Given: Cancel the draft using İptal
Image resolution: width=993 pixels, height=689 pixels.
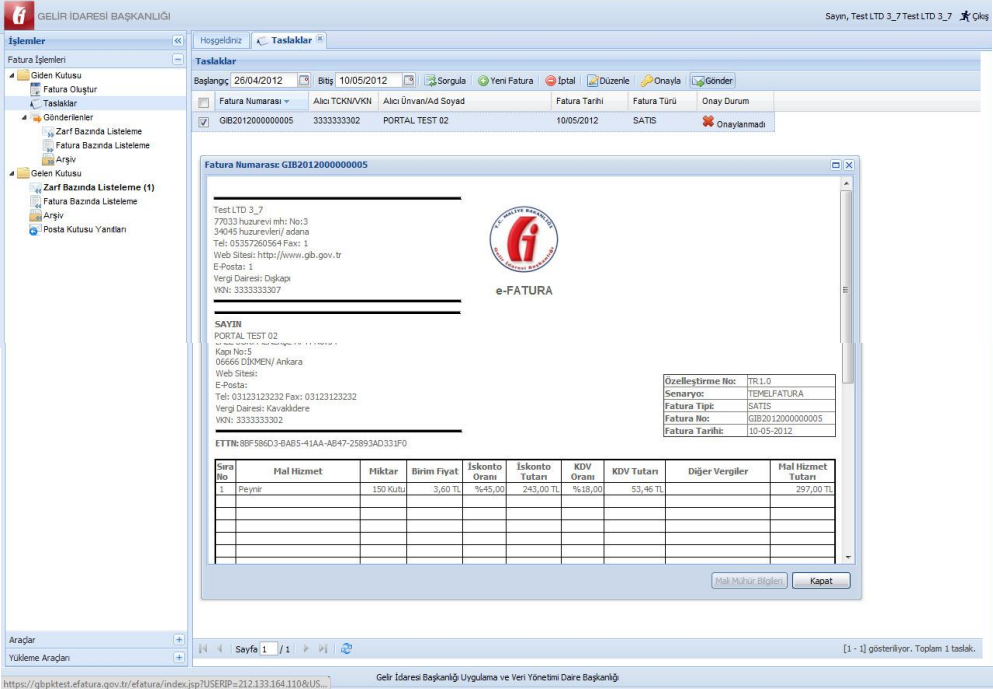Looking at the screenshot, I should click(x=560, y=81).
